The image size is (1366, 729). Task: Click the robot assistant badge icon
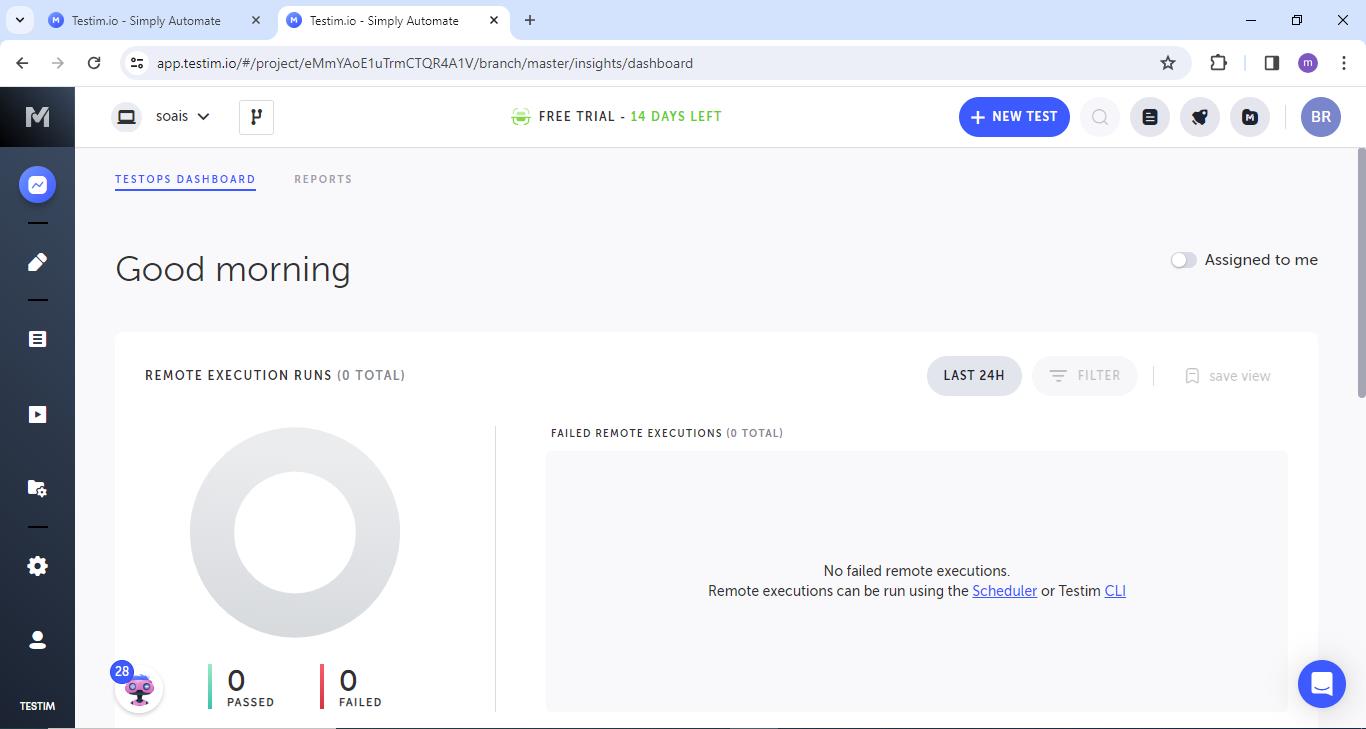(x=139, y=688)
